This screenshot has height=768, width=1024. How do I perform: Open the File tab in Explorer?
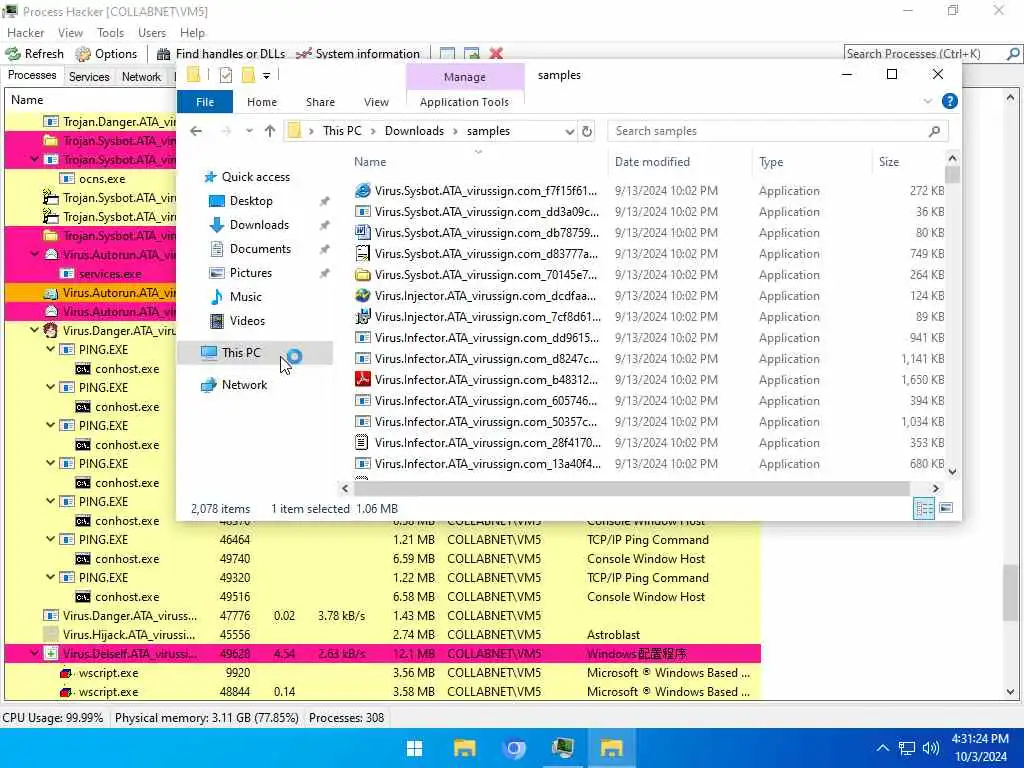(x=205, y=102)
